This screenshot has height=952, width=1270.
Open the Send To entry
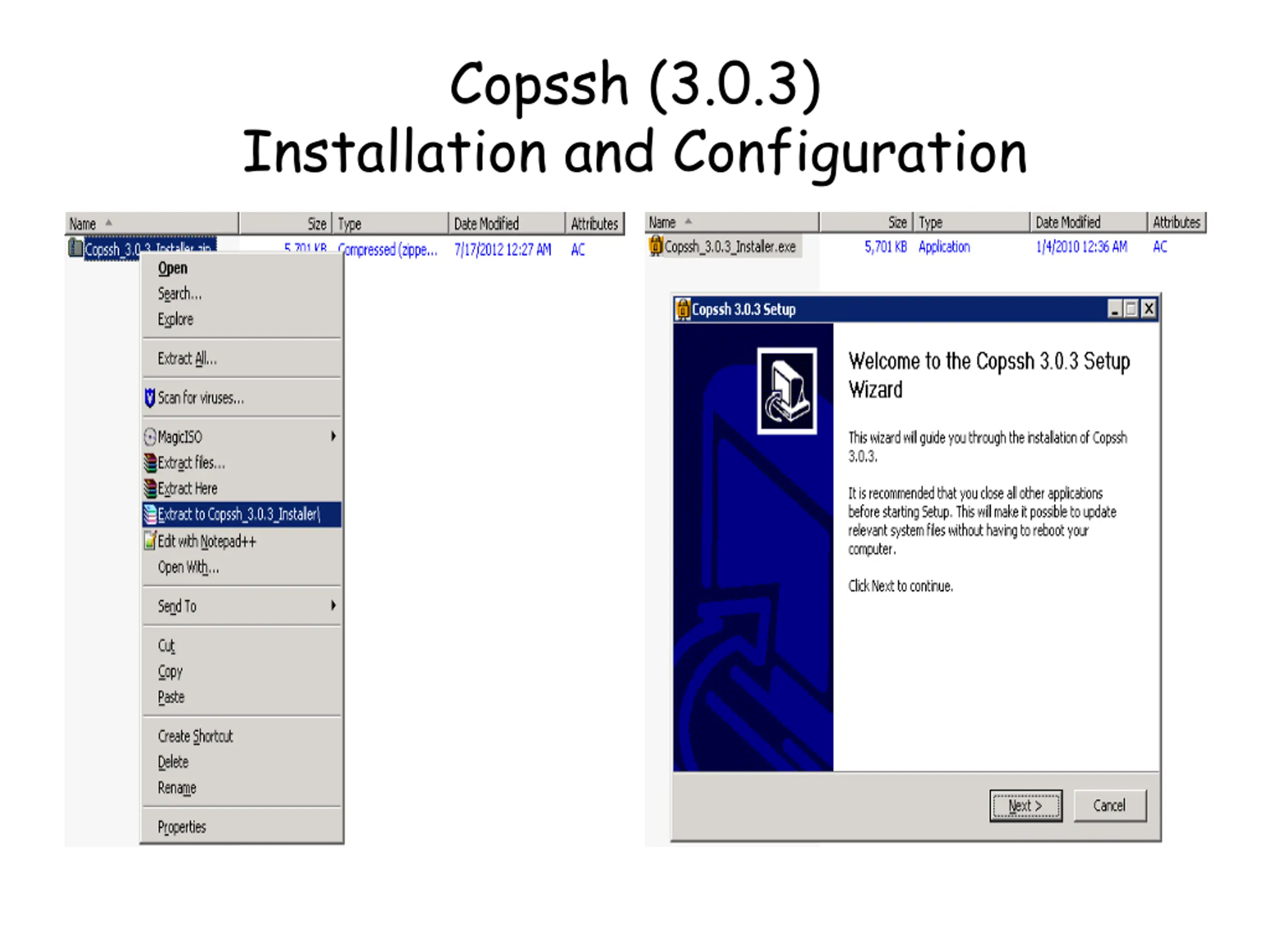point(241,606)
